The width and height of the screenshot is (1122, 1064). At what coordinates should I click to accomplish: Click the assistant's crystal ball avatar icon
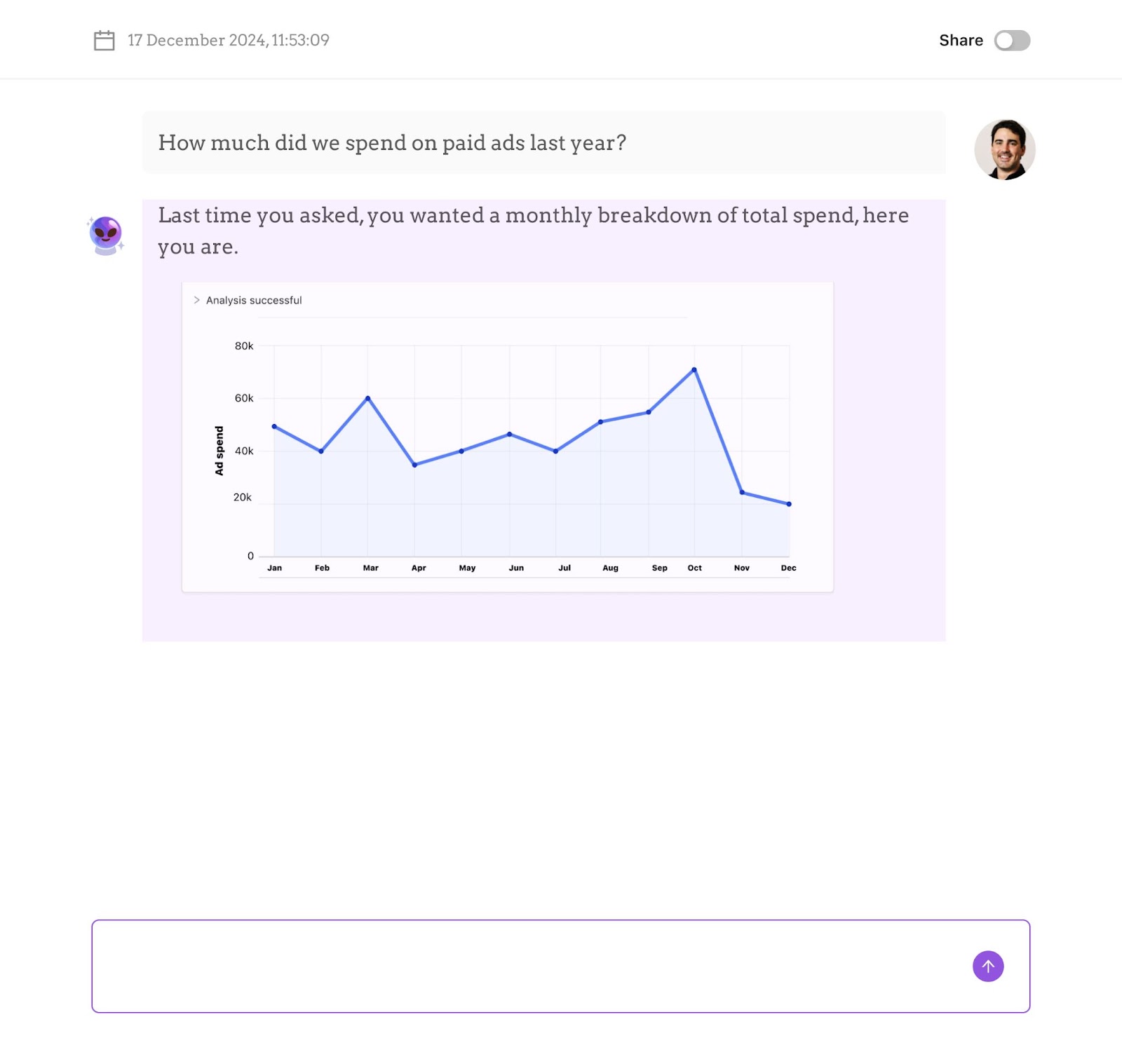[104, 233]
